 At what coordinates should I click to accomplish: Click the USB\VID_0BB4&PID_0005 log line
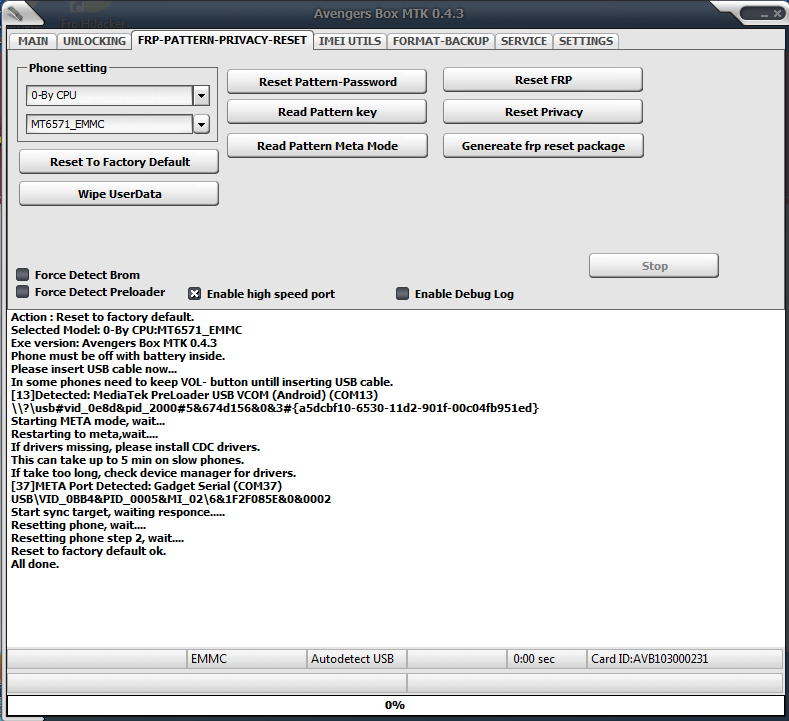[171, 499]
